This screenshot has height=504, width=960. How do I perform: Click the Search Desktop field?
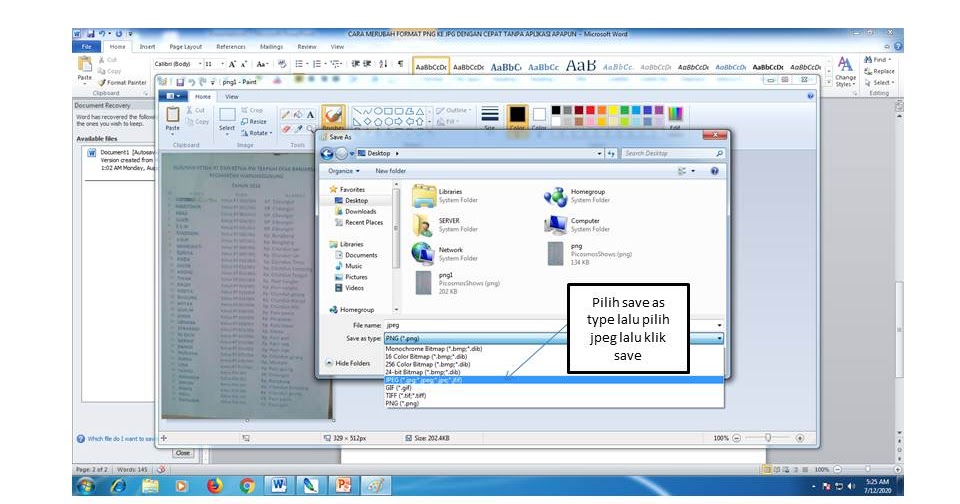(x=673, y=154)
